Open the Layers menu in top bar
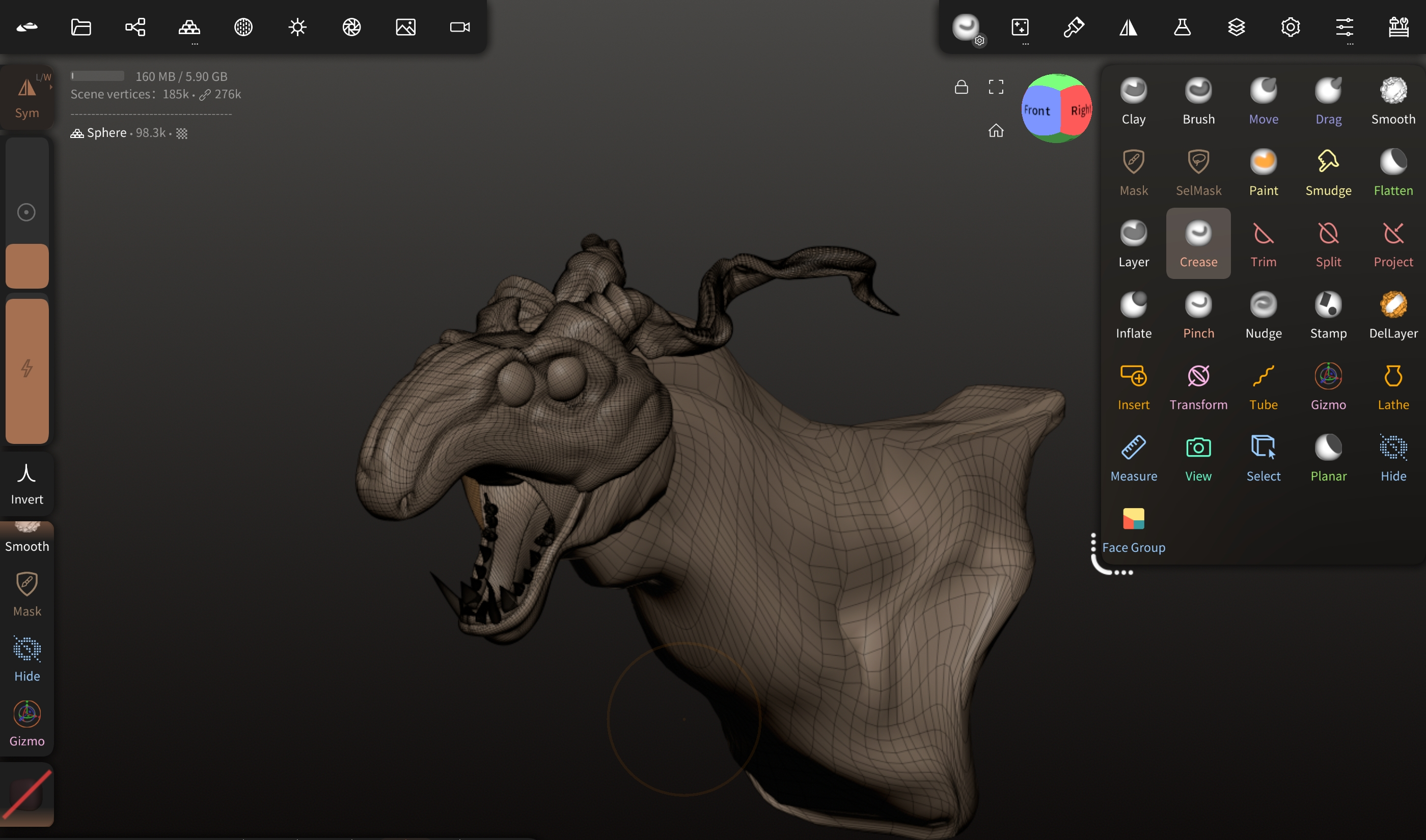 tap(1236, 26)
